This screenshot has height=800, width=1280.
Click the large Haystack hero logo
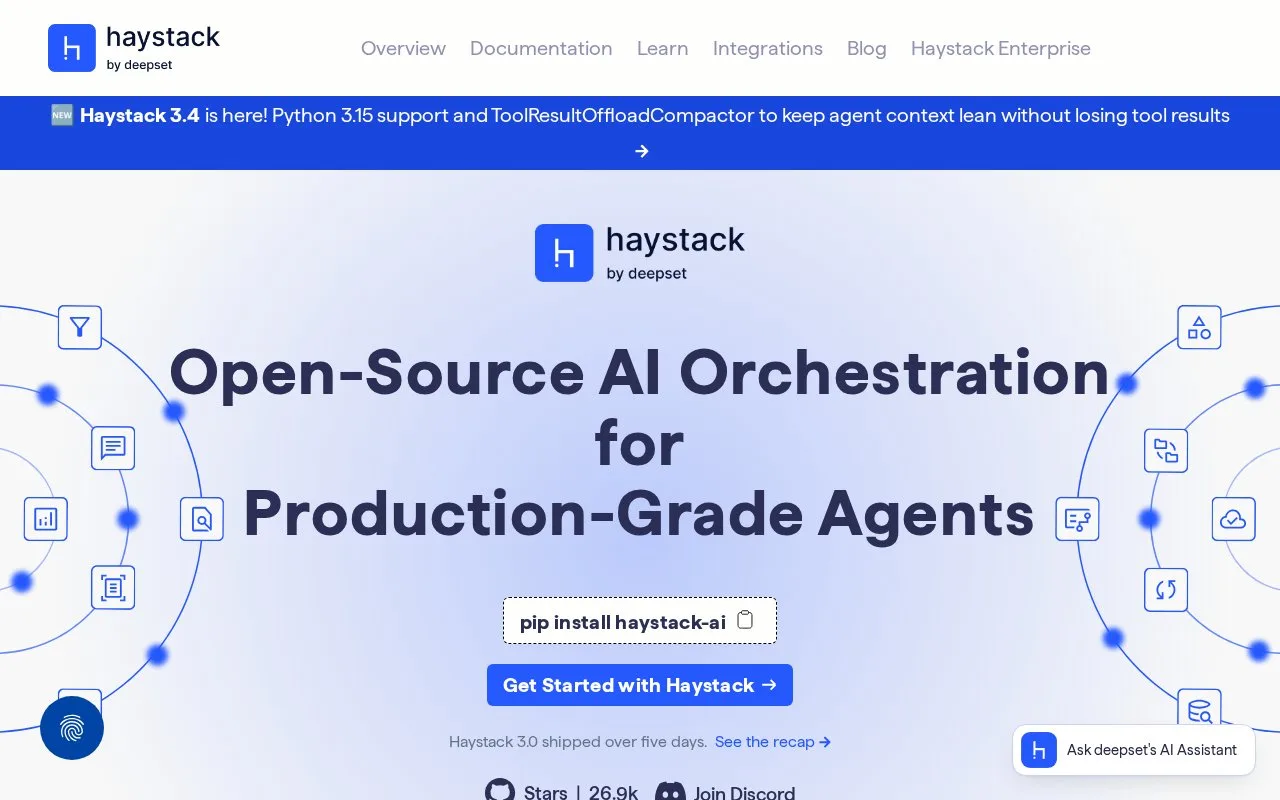(640, 252)
